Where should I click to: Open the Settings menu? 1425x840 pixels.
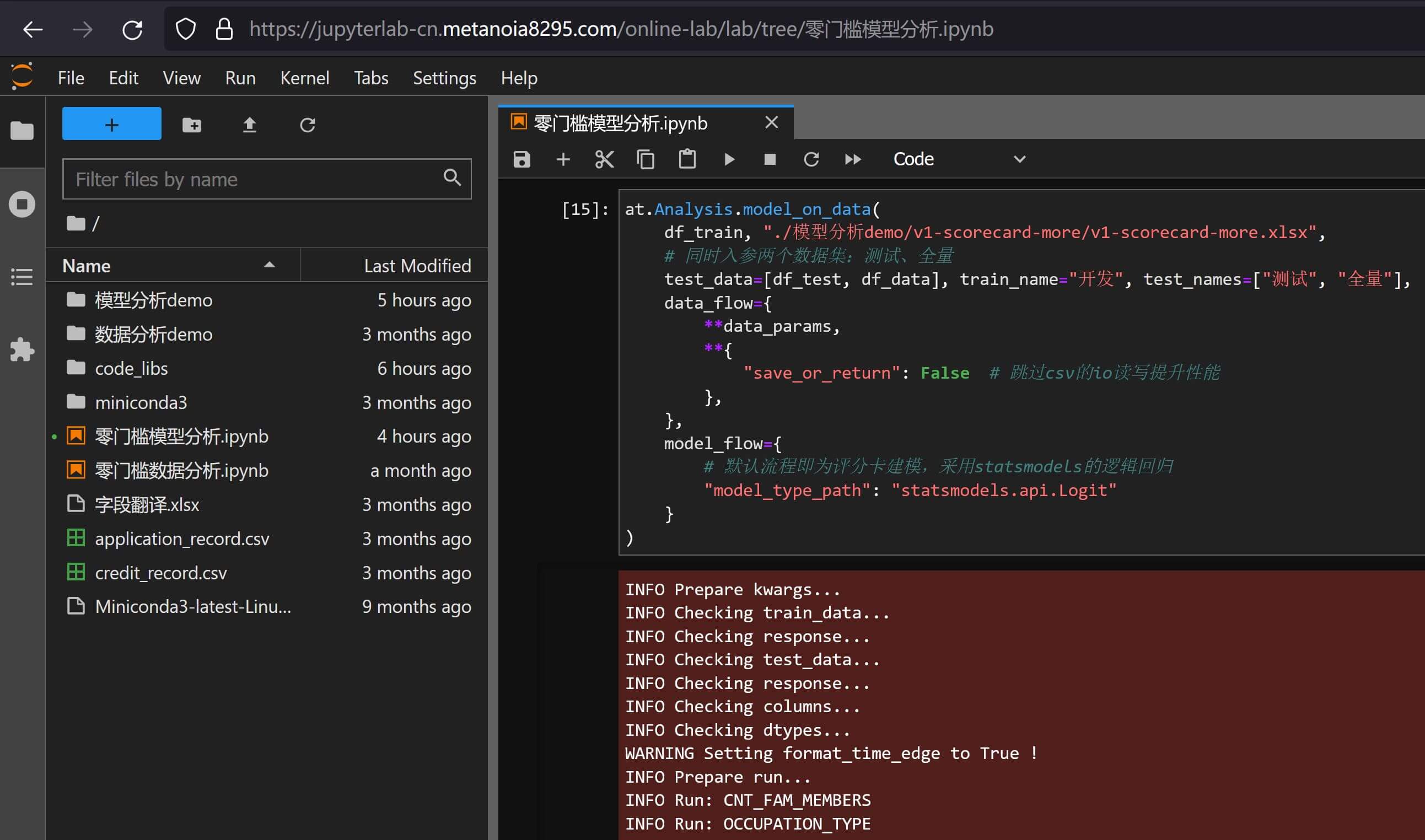444,78
